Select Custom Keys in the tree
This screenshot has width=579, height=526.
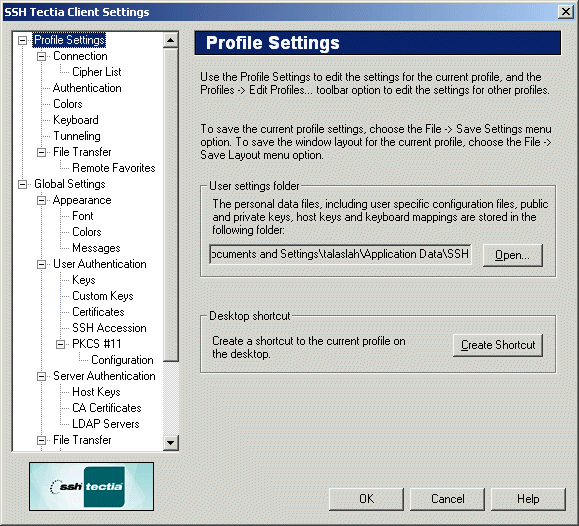coord(103,296)
